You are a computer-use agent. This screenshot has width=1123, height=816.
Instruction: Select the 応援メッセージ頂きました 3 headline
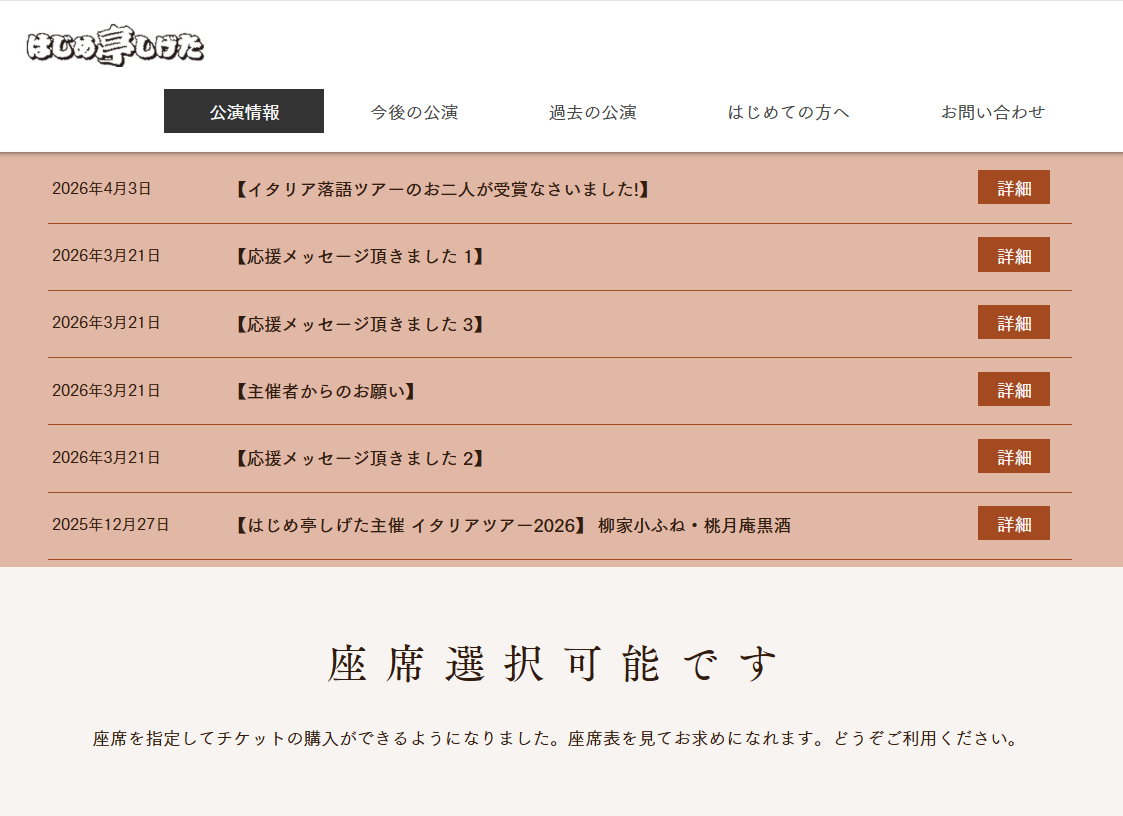pos(360,323)
